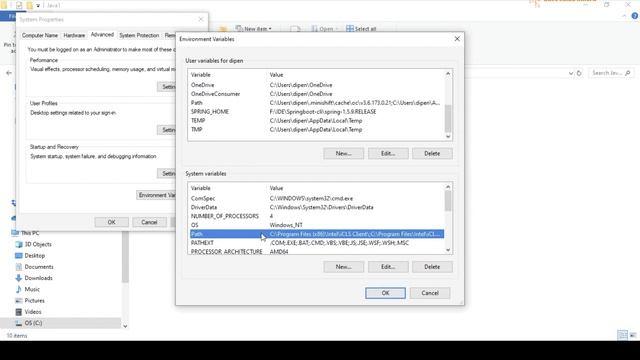Screen dimensions: 640x360
Task: Click the Explorer search box
Action: [x=611, y=73]
